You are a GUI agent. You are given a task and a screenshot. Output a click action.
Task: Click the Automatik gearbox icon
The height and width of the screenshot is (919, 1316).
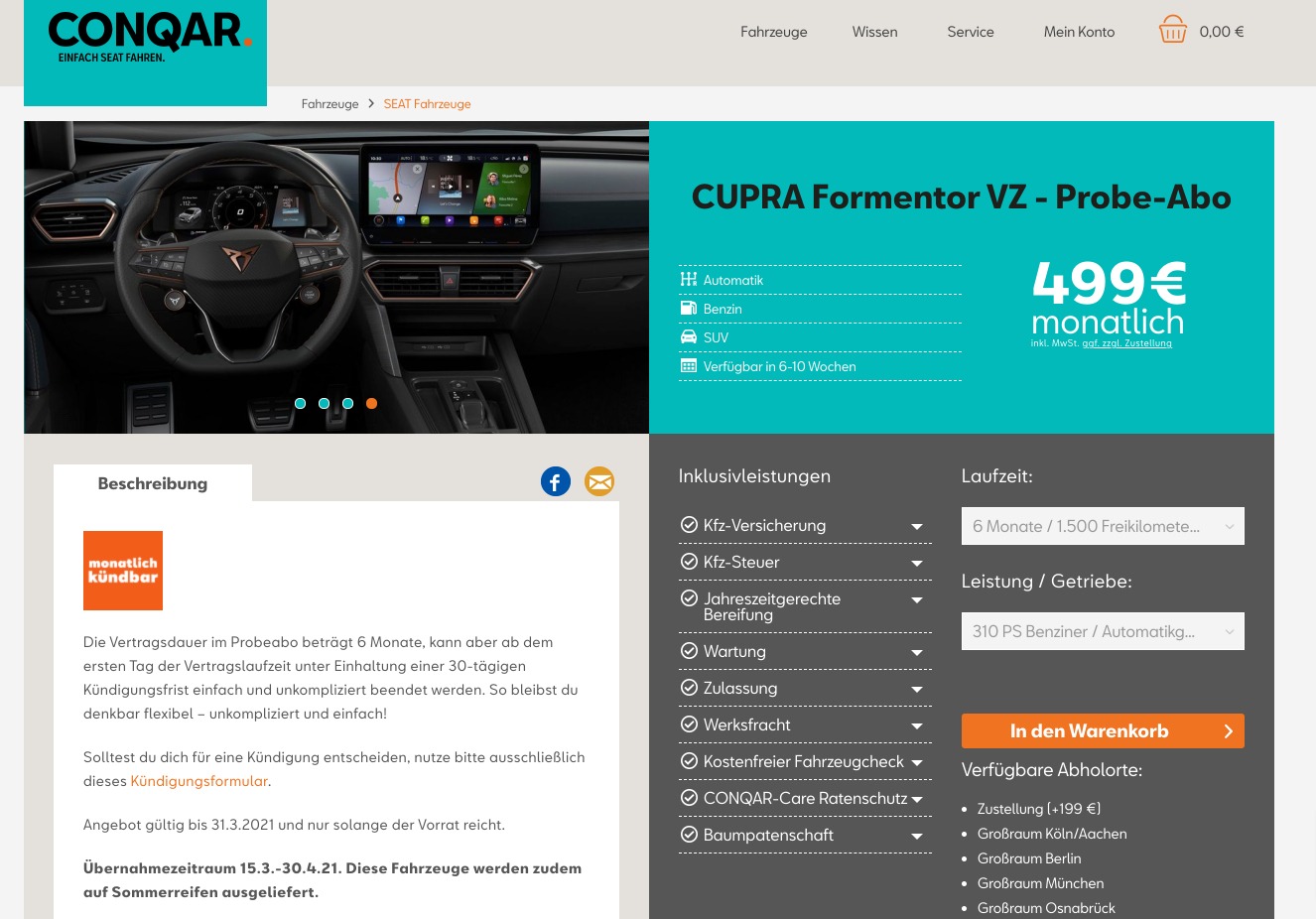(x=689, y=280)
